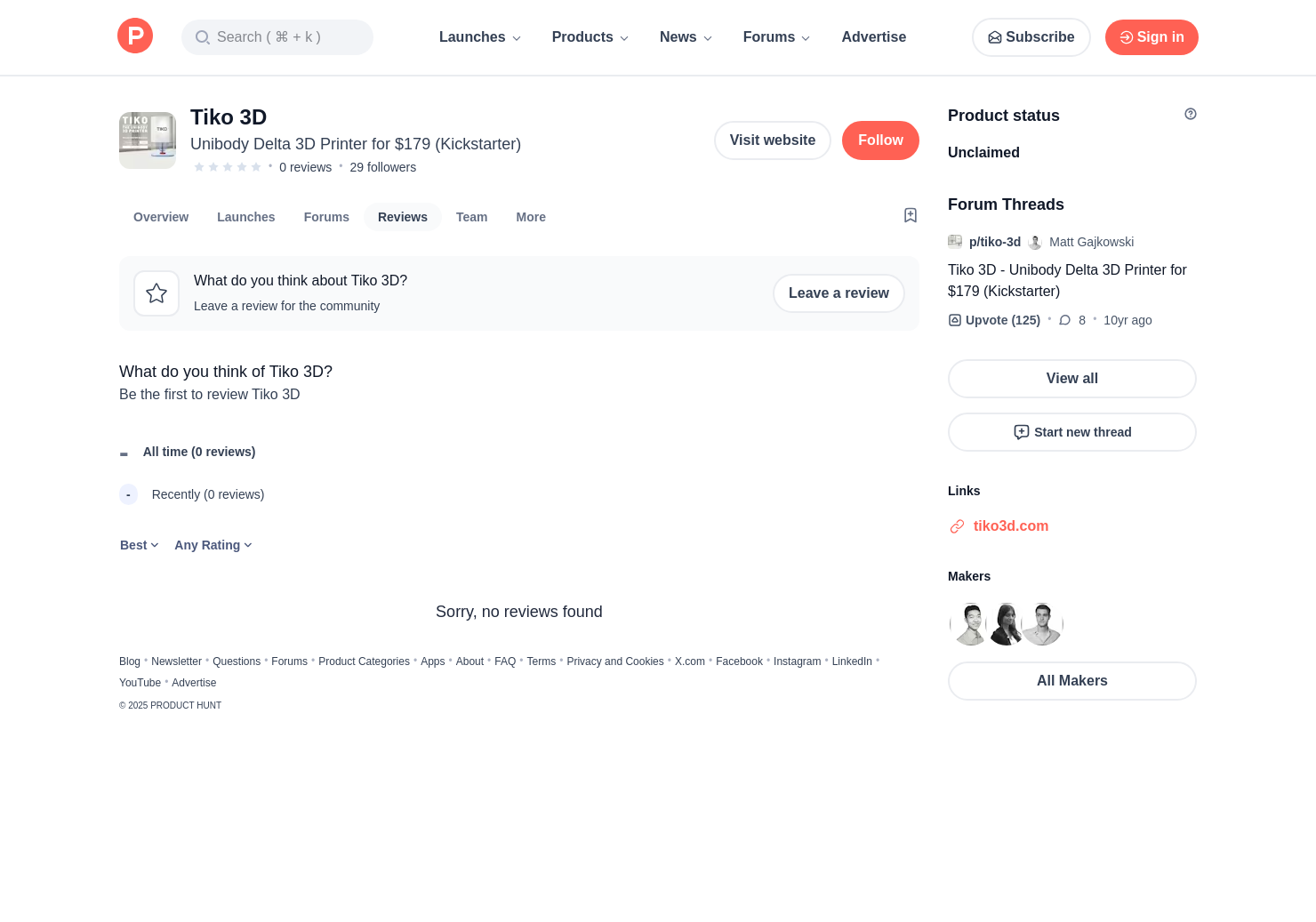Click Matt Gajkowski's avatar icon
Image resolution: width=1316 pixels, height=922 pixels.
[x=1035, y=242]
